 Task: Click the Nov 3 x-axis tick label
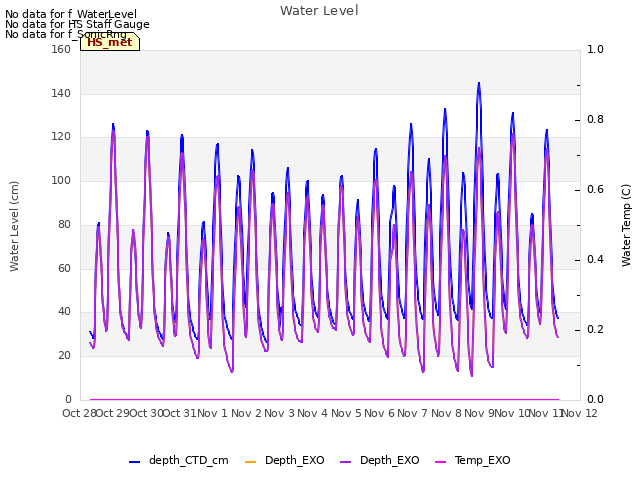point(279,413)
